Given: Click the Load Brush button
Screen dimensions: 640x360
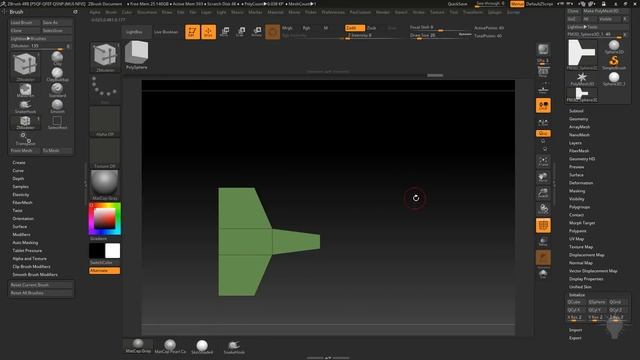Looking at the screenshot, I should pyautogui.click(x=25, y=22).
